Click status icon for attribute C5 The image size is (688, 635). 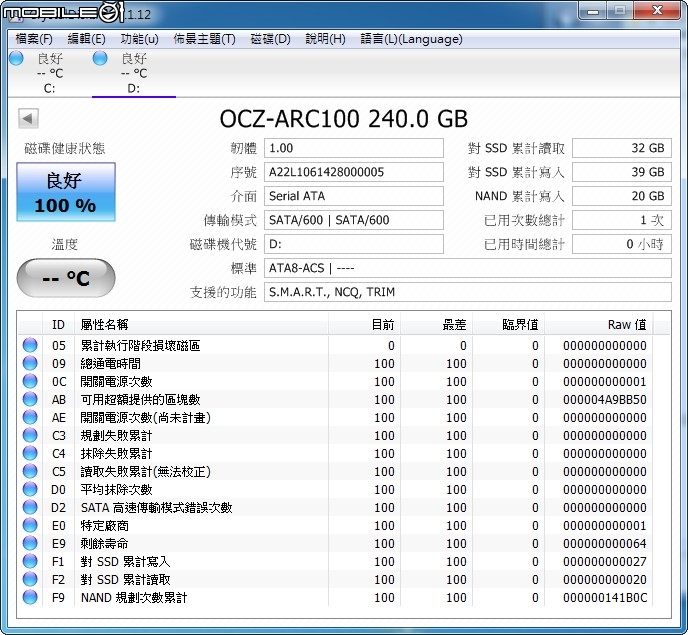30,471
